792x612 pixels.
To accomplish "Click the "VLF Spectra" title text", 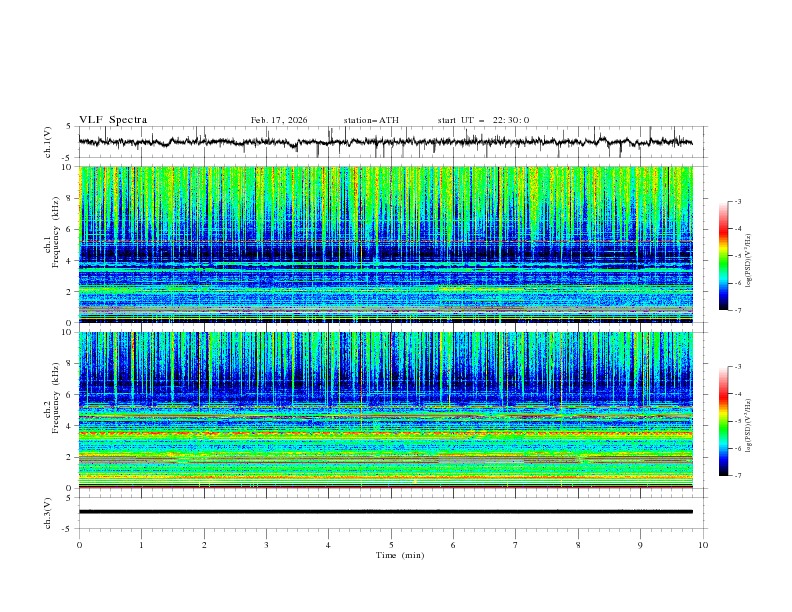I will [113, 120].
